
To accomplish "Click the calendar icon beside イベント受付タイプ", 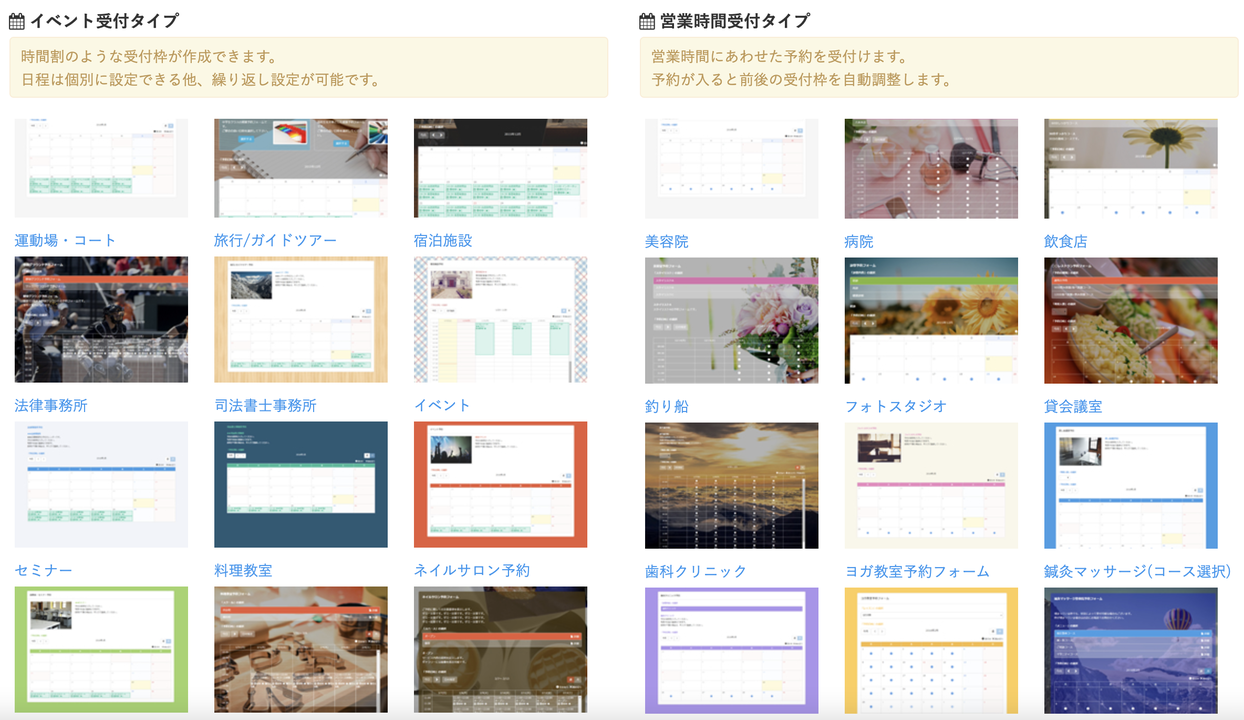I will click(x=17, y=21).
